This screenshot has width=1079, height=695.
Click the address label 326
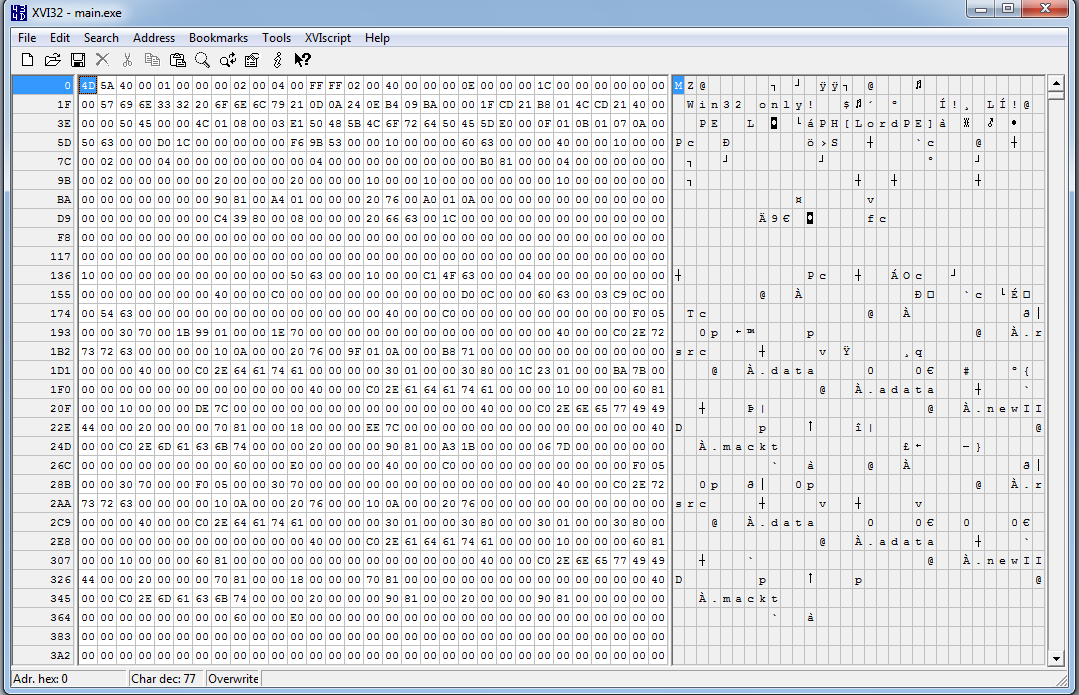pos(61,579)
